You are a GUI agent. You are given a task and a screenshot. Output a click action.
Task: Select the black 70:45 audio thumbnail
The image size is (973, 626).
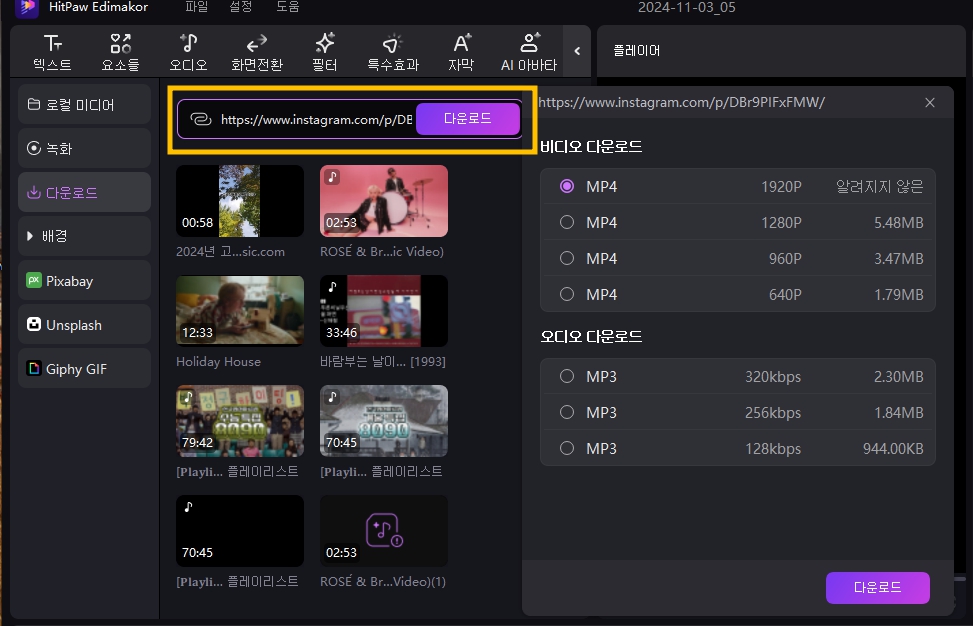coord(240,530)
